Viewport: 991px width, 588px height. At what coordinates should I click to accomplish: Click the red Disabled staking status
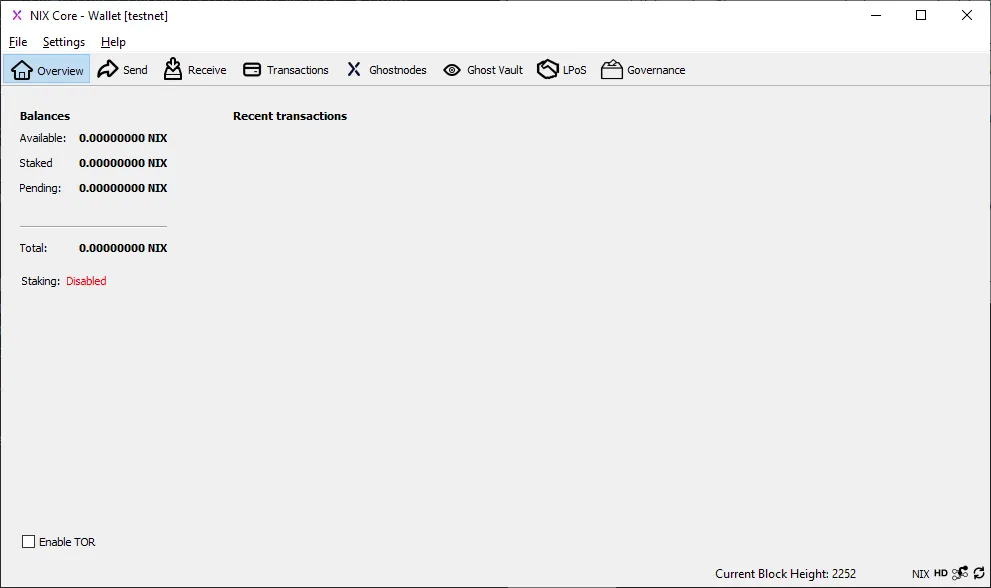coord(86,281)
